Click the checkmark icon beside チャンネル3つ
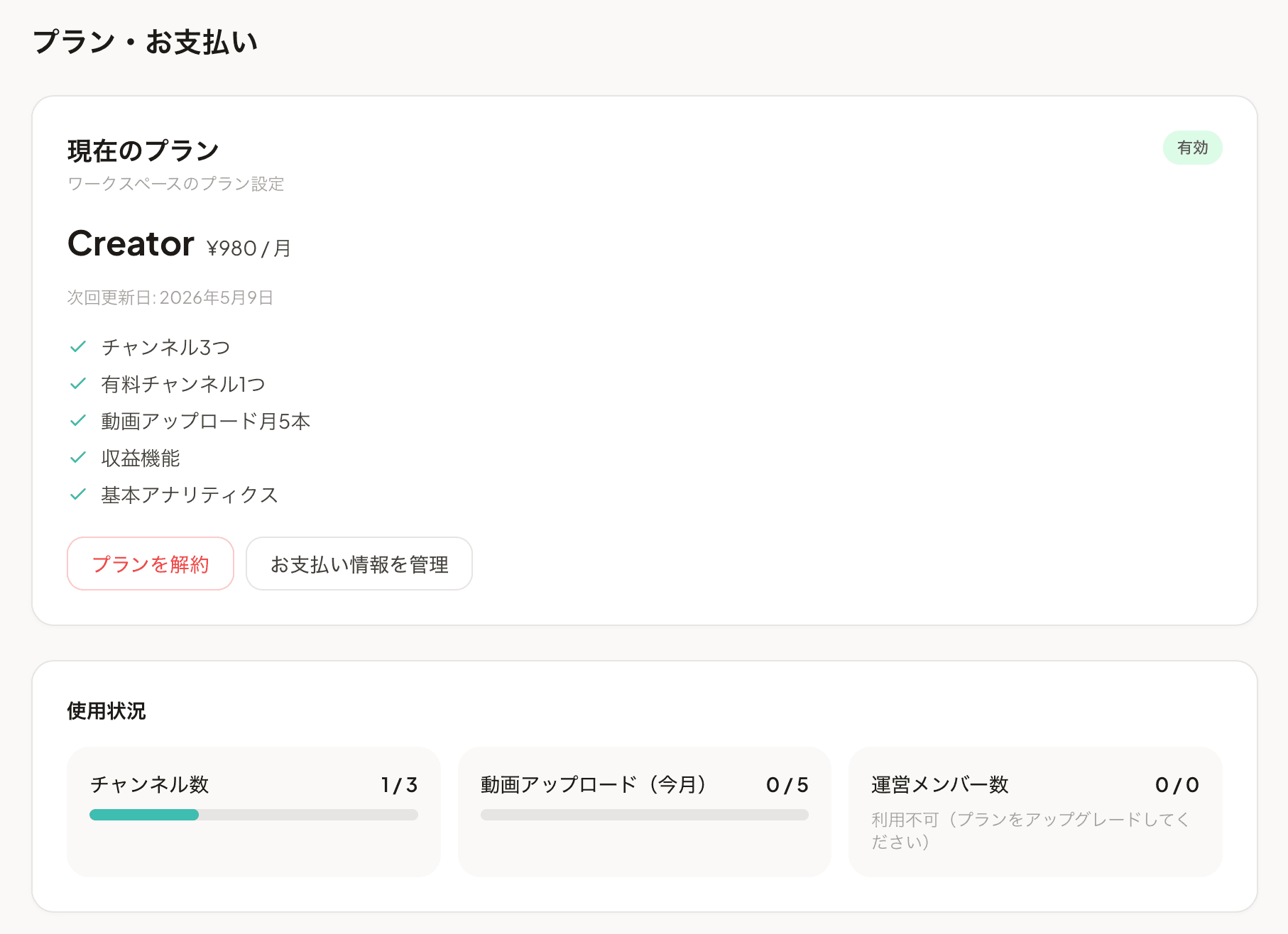This screenshot has width=1288, height=934. 78,346
